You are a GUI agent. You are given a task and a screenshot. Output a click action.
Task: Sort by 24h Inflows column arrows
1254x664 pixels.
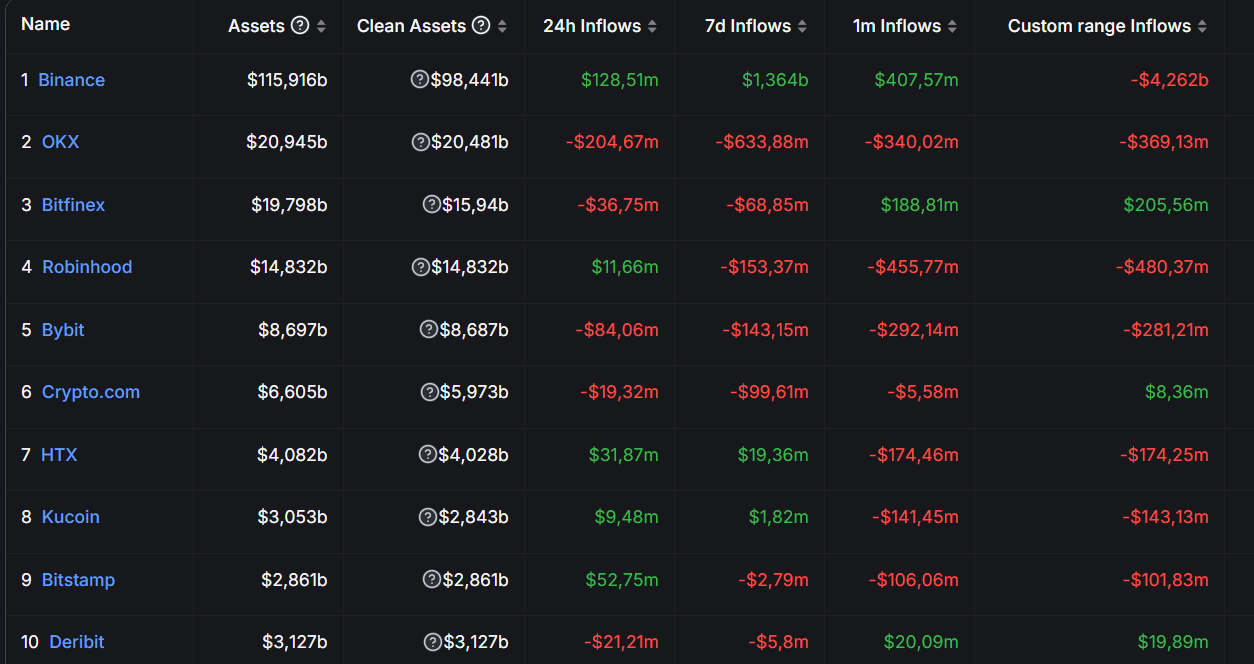652,27
